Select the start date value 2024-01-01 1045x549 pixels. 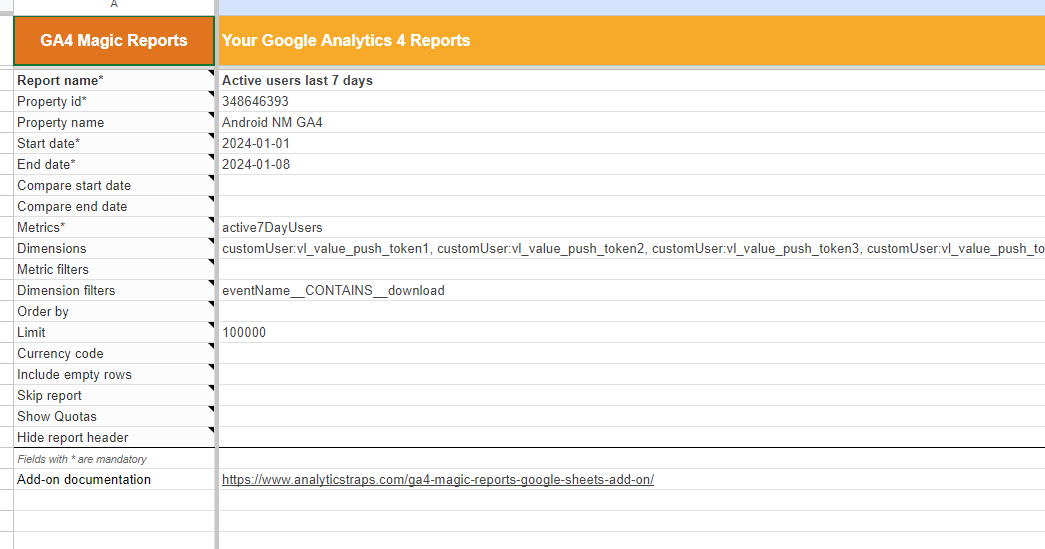pyautogui.click(x=632, y=143)
